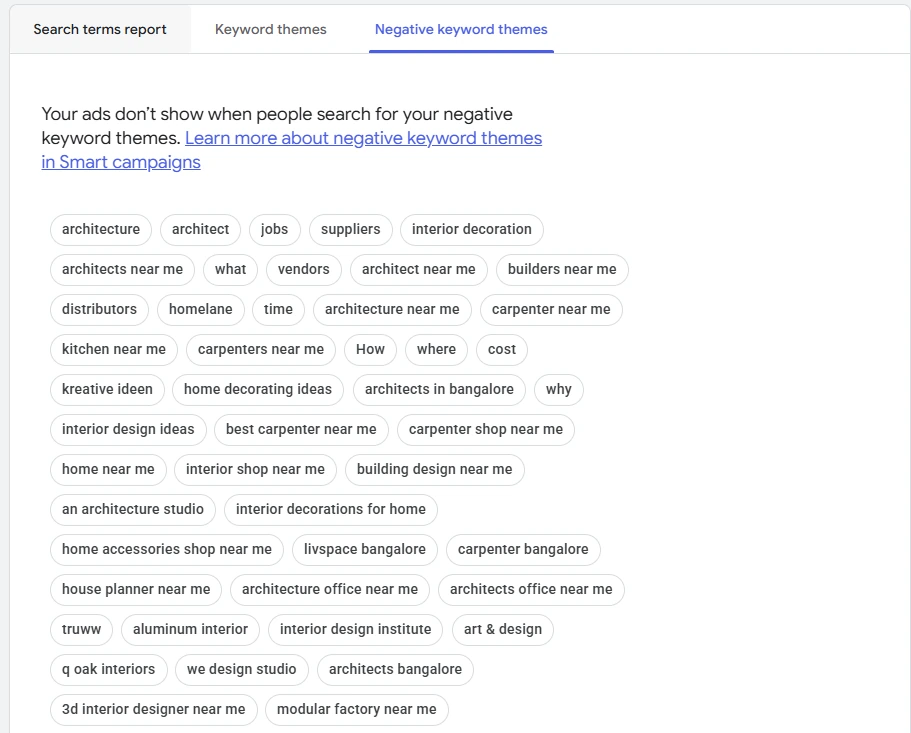This screenshot has height=733, width=911.
Task: Click the 'distributors' chip
Action: coord(99,310)
